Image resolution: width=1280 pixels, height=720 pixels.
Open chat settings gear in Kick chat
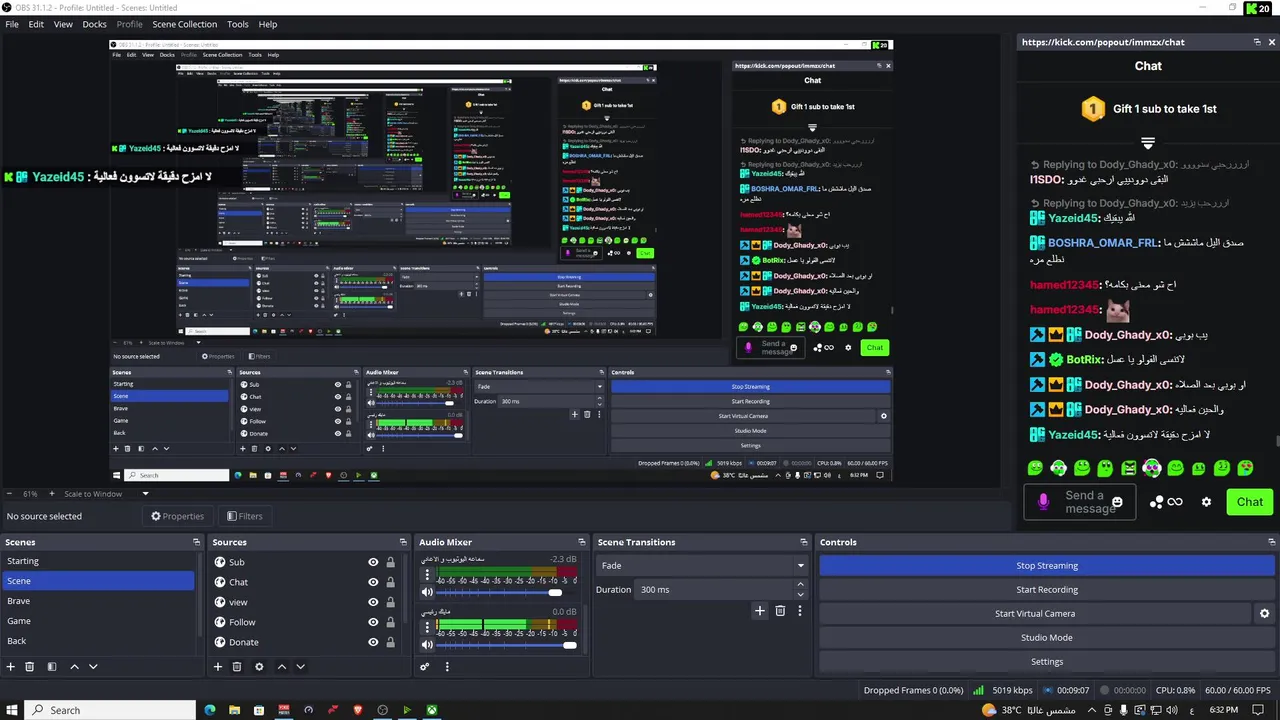(x=1206, y=502)
